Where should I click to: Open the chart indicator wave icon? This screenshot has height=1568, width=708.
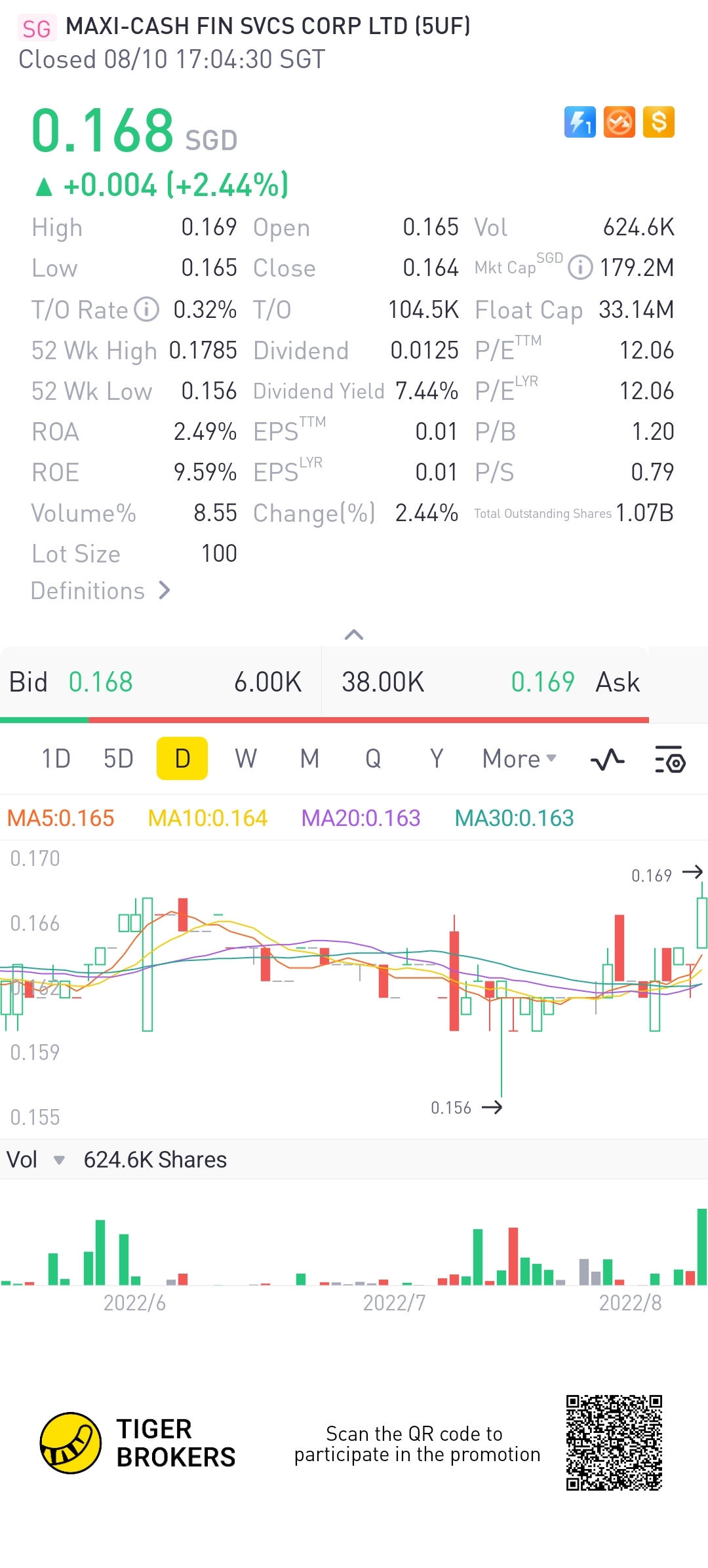coord(607,759)
